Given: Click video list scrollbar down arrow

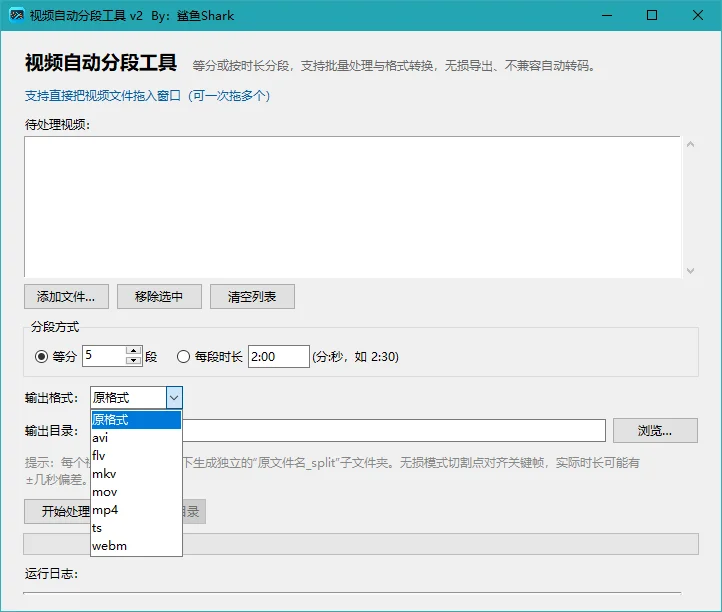Looking at the screenshot, I should [x=690, y=270].
